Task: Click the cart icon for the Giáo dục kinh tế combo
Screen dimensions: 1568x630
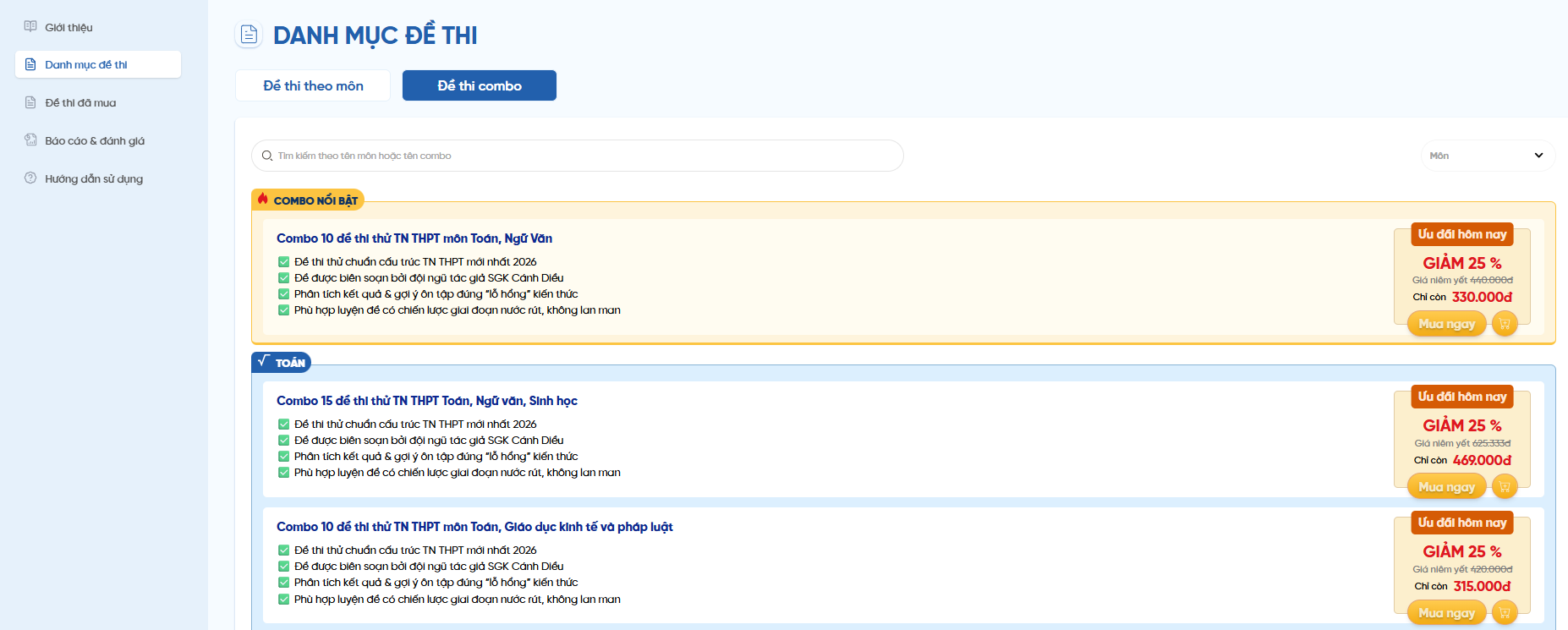Action: click(1505, 613)
